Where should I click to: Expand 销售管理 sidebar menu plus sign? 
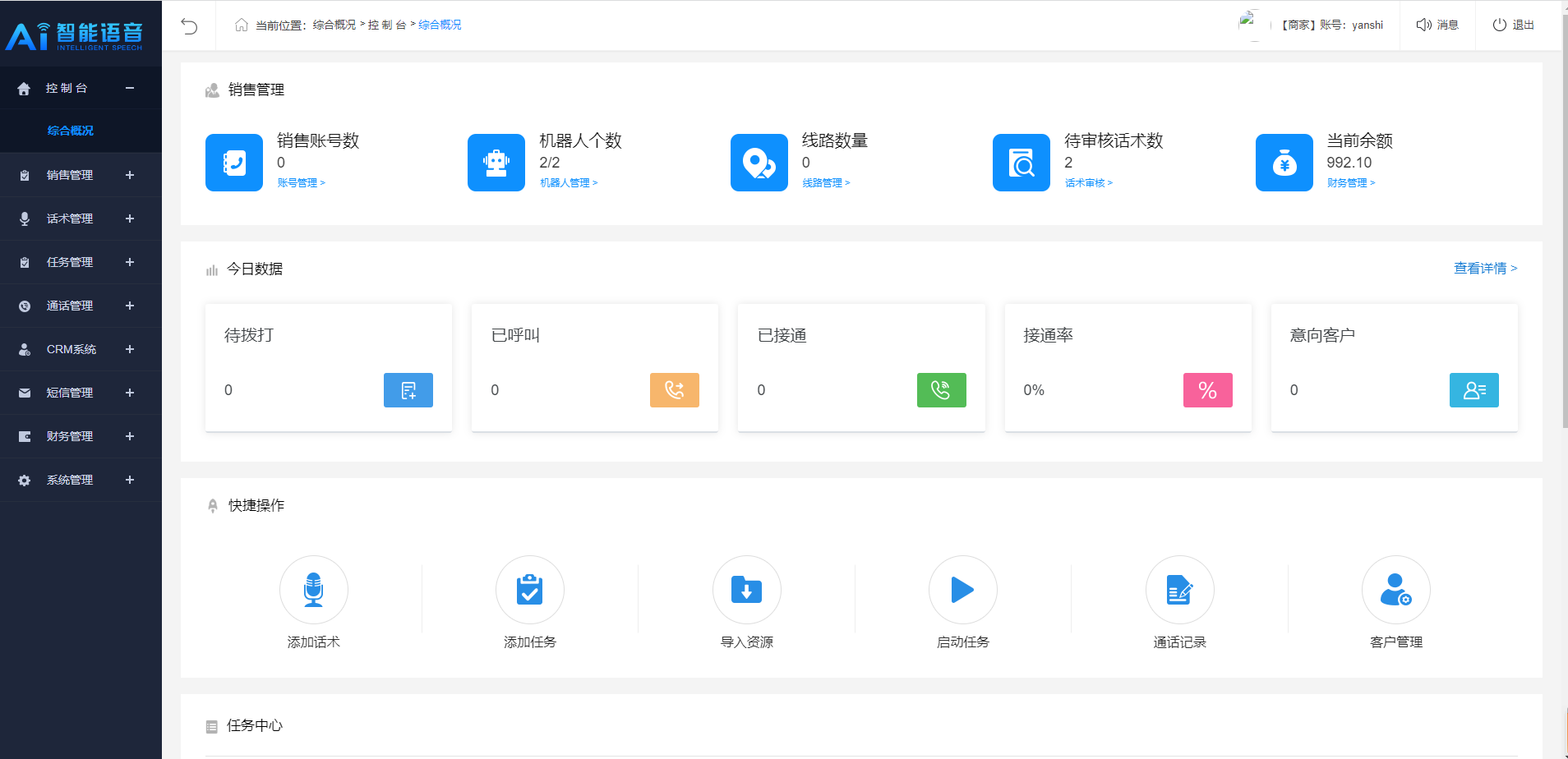coord(130,175)
